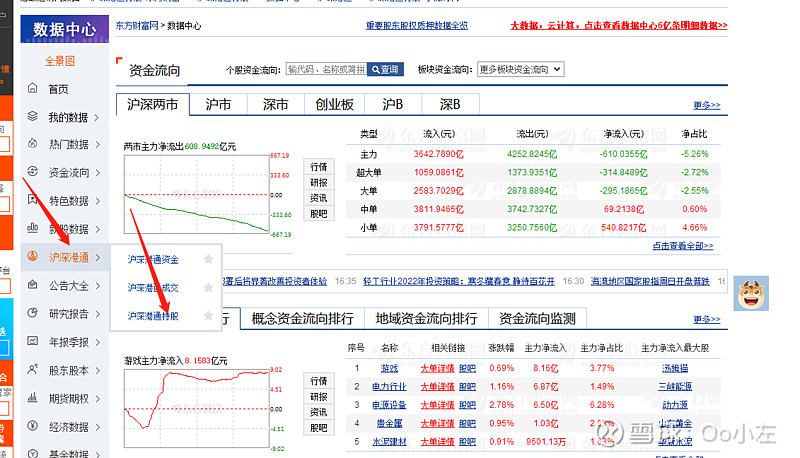Click stock code search input field
800x458 pixels.
click(x=327, y=69)
